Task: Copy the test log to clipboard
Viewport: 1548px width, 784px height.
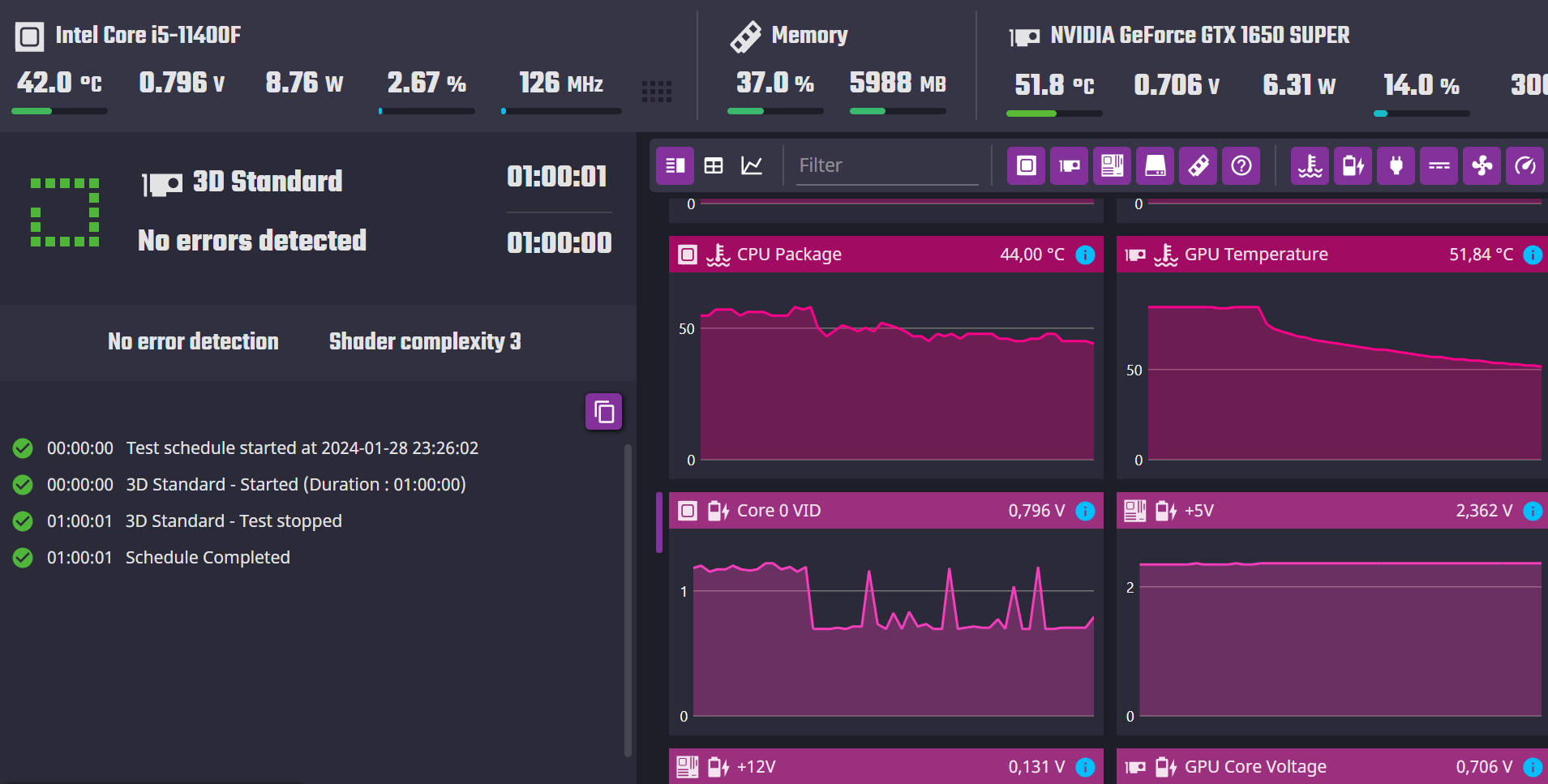Action: coord(604,412)
